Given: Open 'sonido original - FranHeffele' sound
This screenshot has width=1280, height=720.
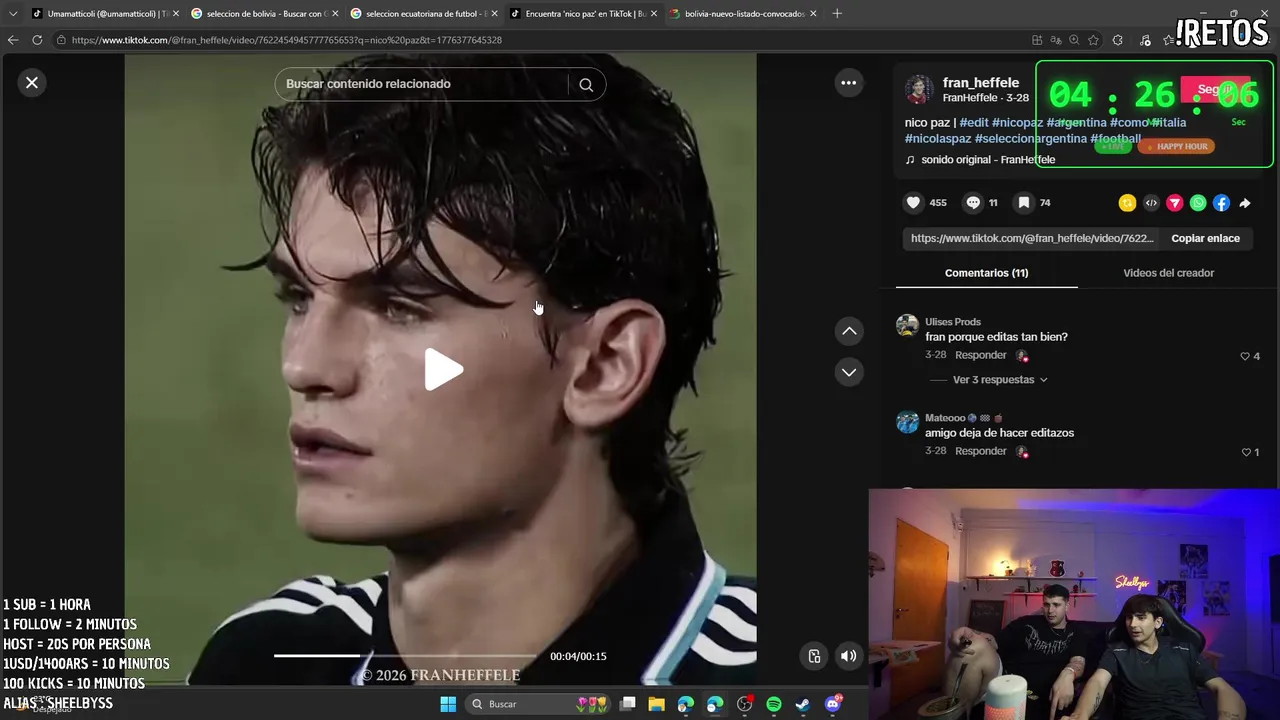Looking at the screenshot, I should pos(988,160).
